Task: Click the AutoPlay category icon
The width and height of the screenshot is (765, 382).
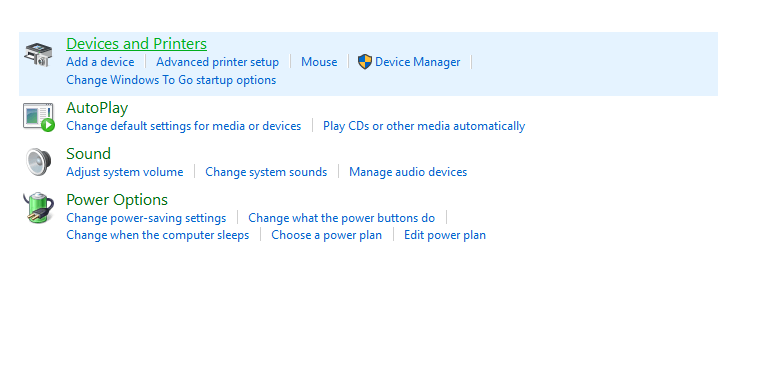Action: (39, 117)
